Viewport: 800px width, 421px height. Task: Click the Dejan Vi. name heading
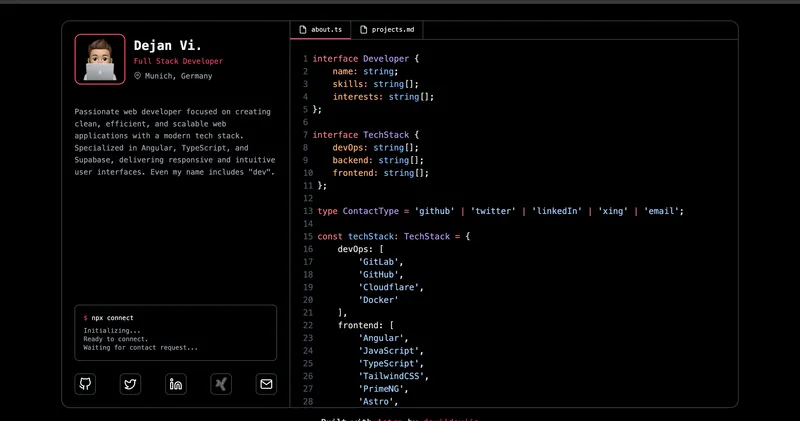point(167,46)
